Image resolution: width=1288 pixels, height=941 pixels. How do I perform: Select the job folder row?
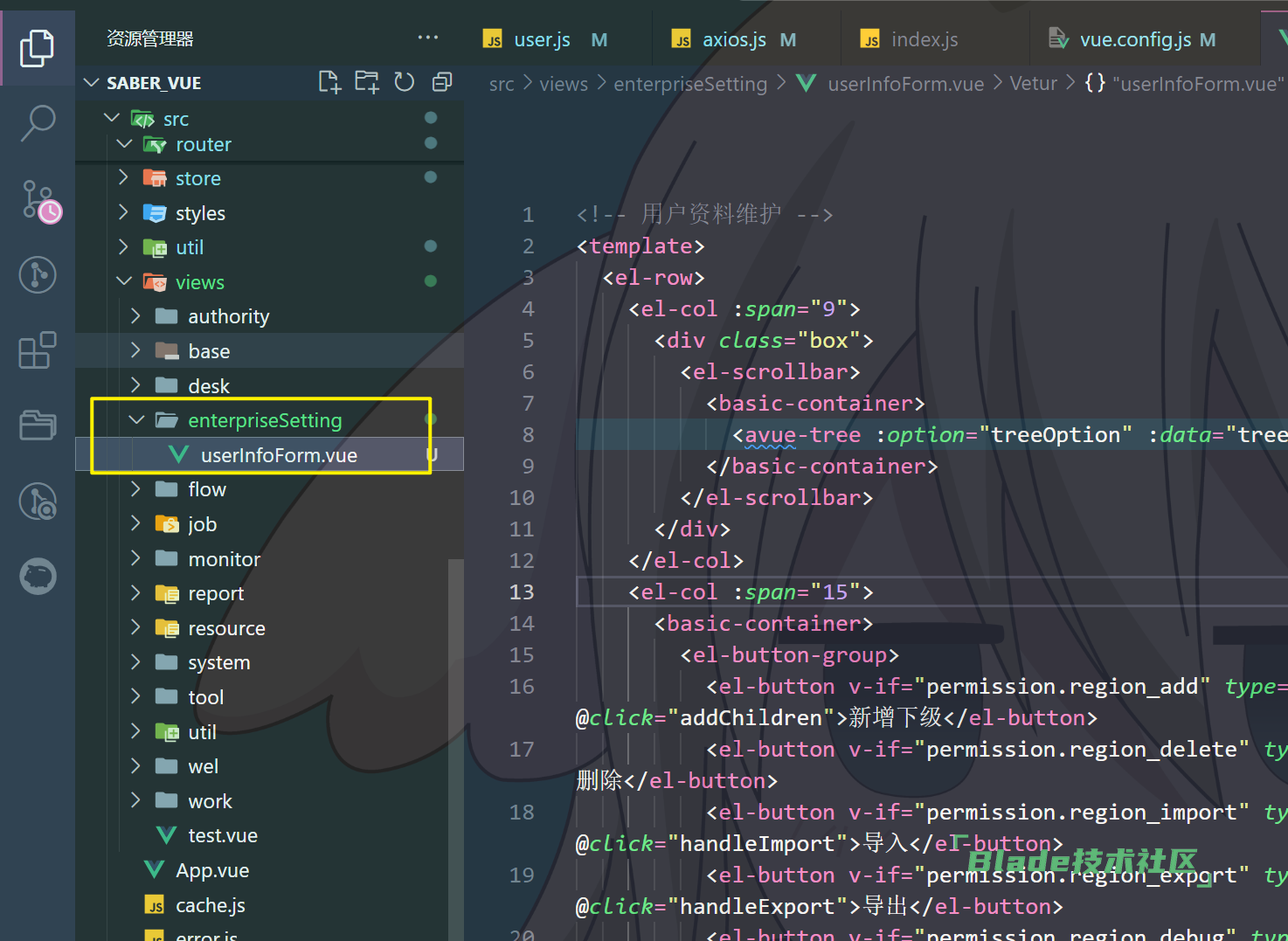[269, 524]
